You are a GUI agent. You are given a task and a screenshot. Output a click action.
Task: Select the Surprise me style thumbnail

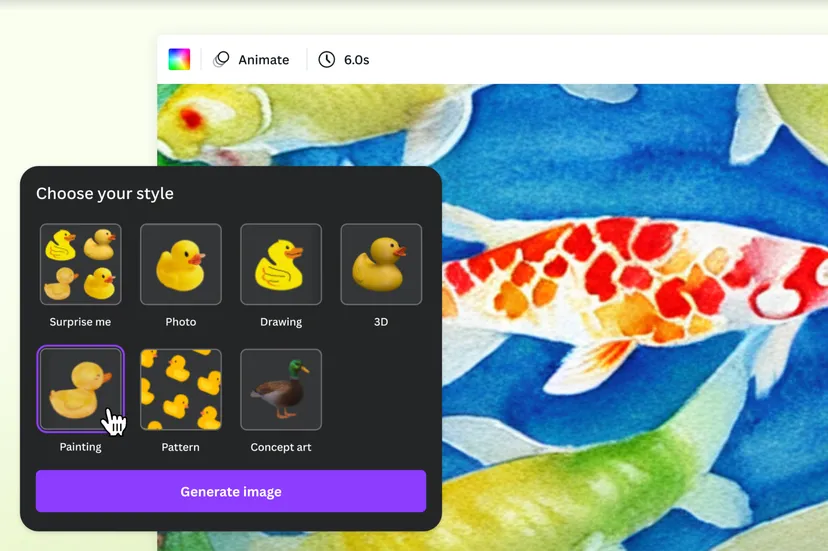pyautogui.click(x=80, y=264)
